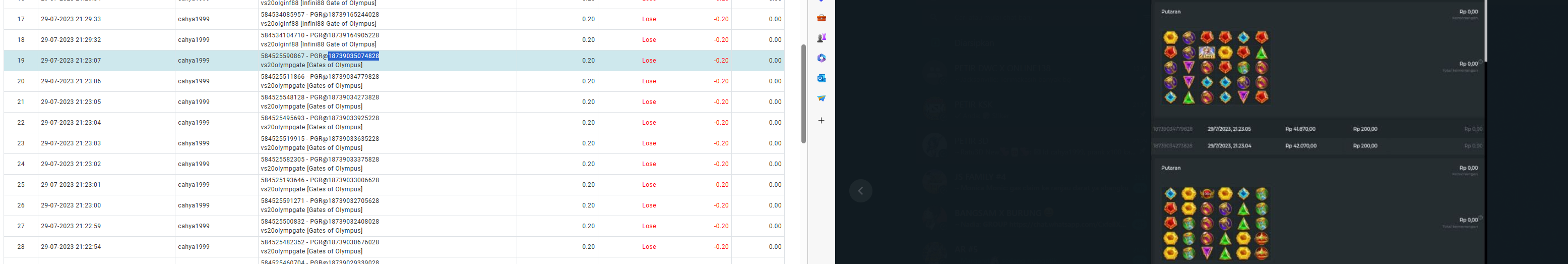
Task: Click the game history panel's scrollbar thumb
Action: point(1485,30)
